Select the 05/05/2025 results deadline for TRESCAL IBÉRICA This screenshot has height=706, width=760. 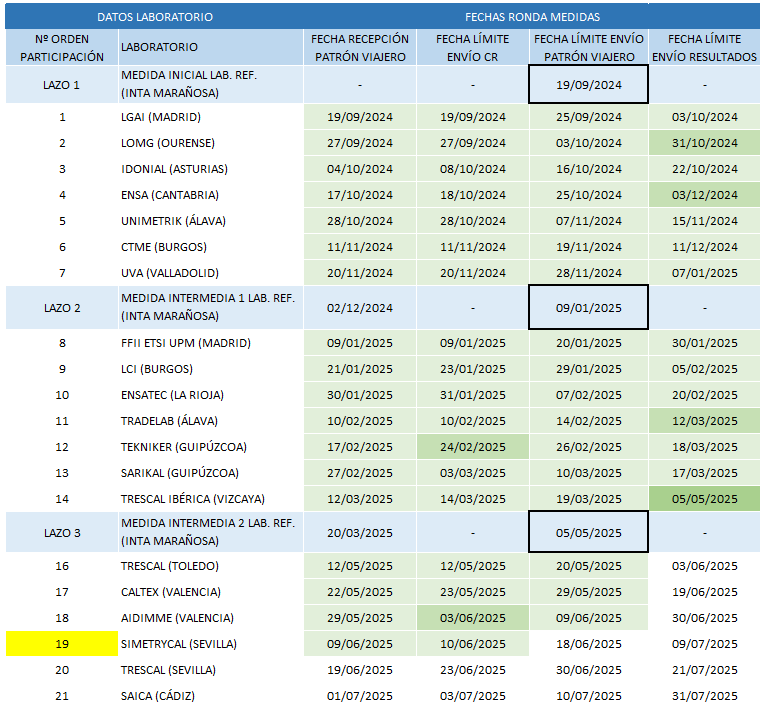(x=704, y=499)
